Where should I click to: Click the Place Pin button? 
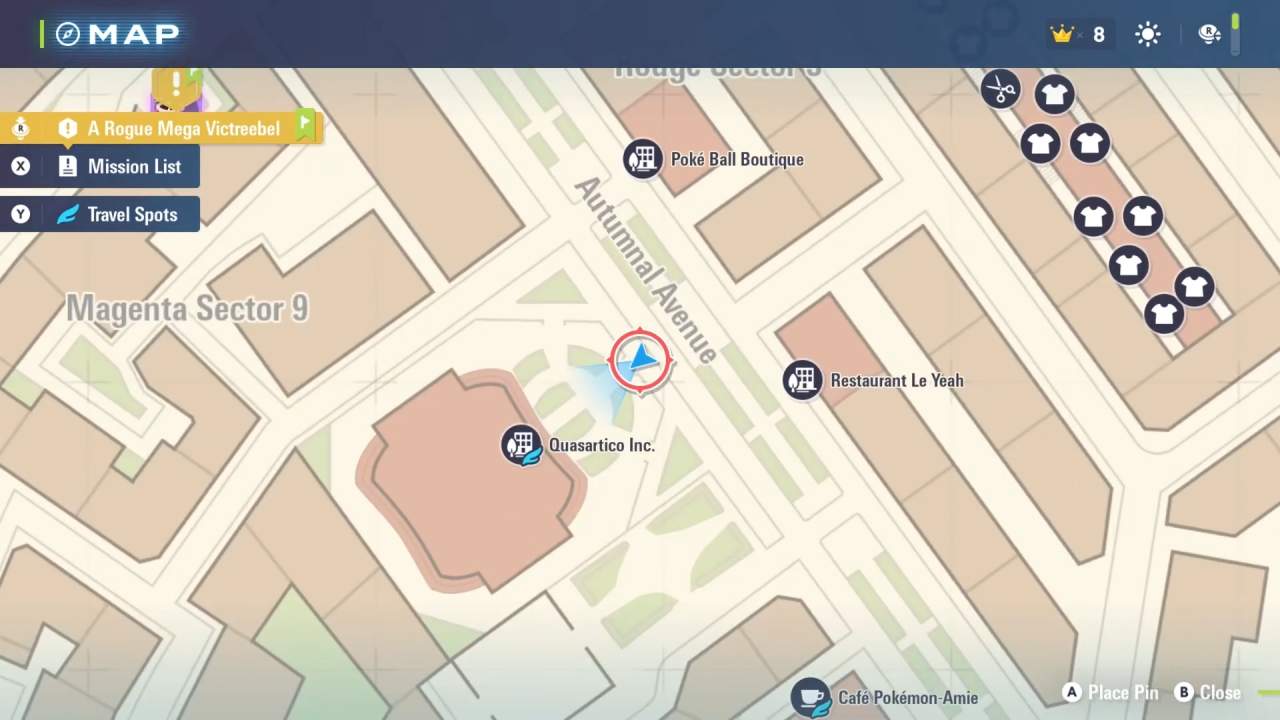point(1111,692)
